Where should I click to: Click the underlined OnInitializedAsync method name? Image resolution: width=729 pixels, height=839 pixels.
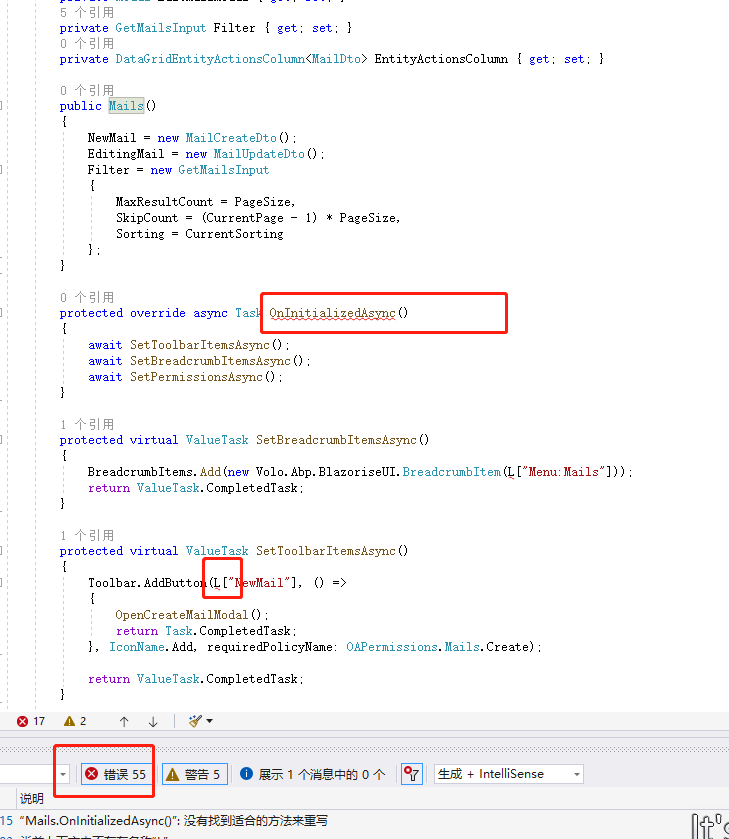tap(332, 313)
